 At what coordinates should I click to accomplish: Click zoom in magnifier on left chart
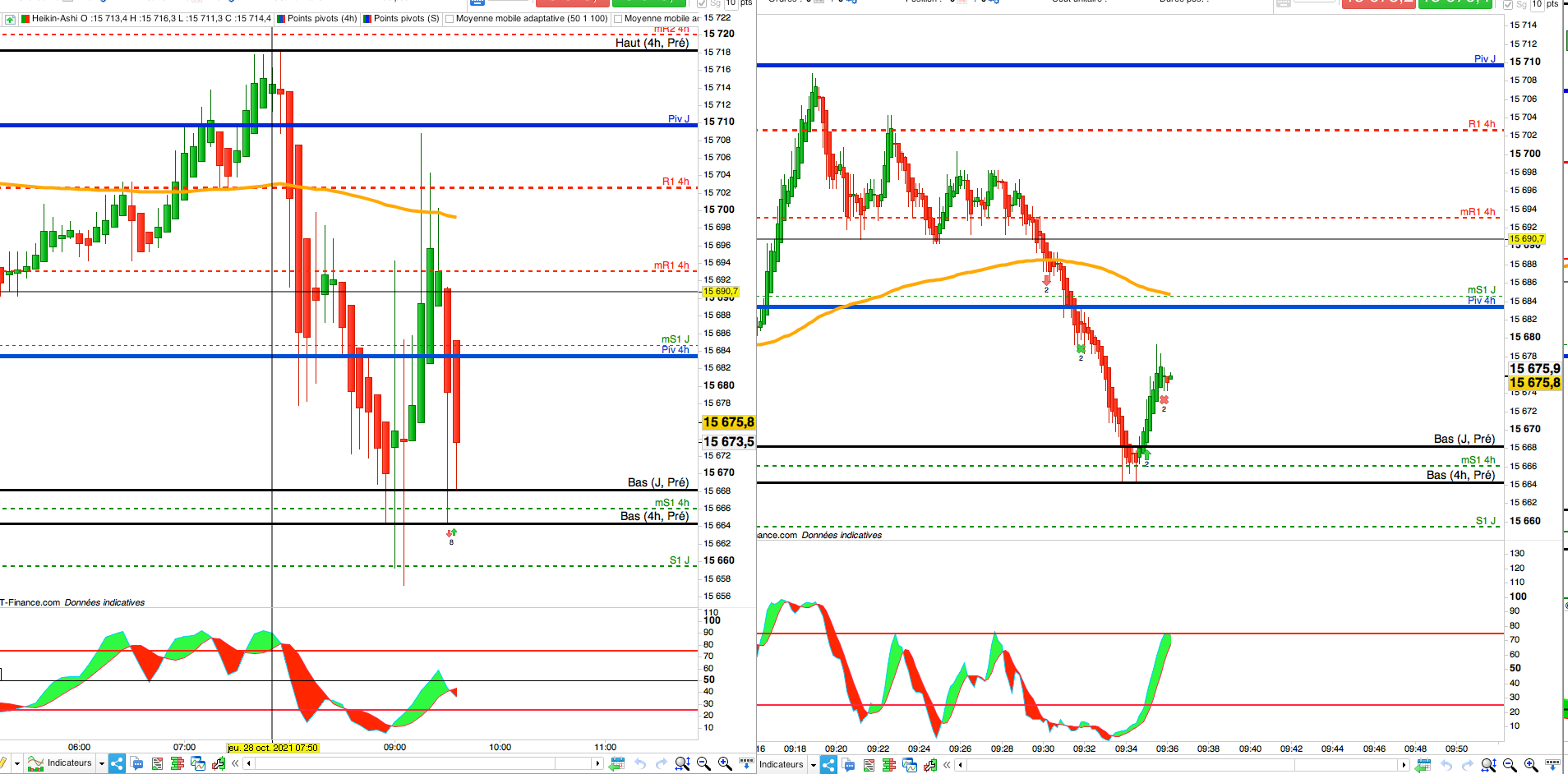click(725, 763)
